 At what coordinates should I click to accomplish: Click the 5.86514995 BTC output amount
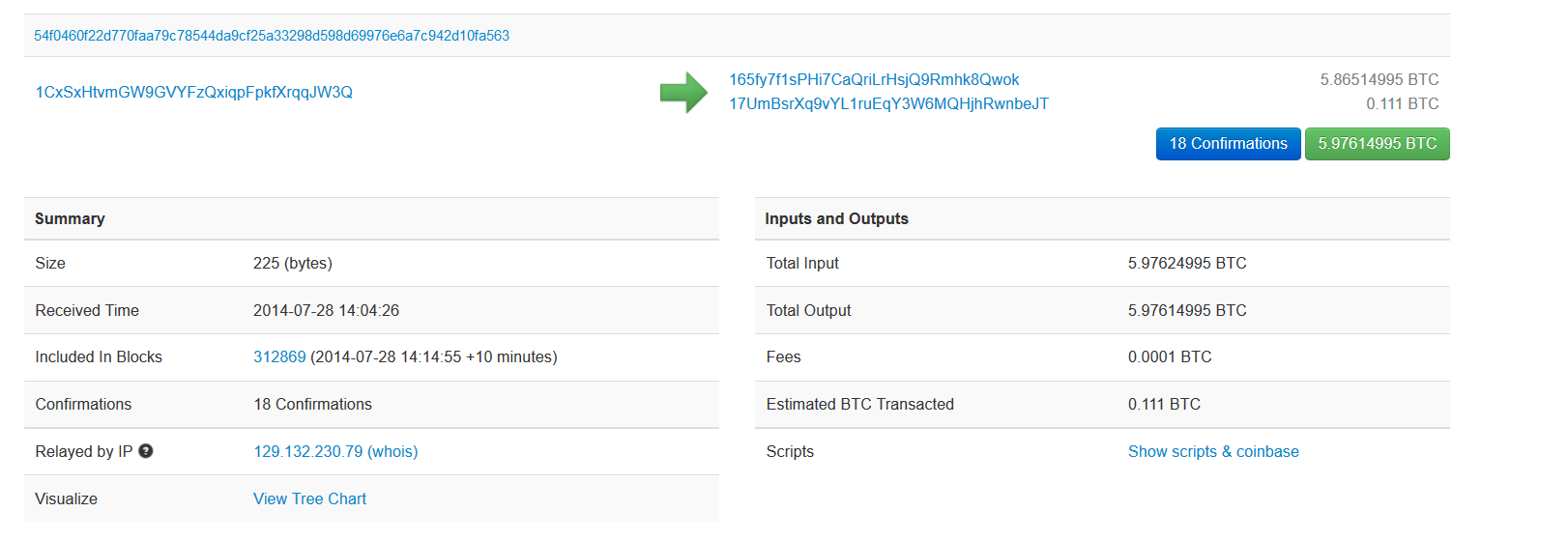pyautogui.click(x=1379, y=80)
